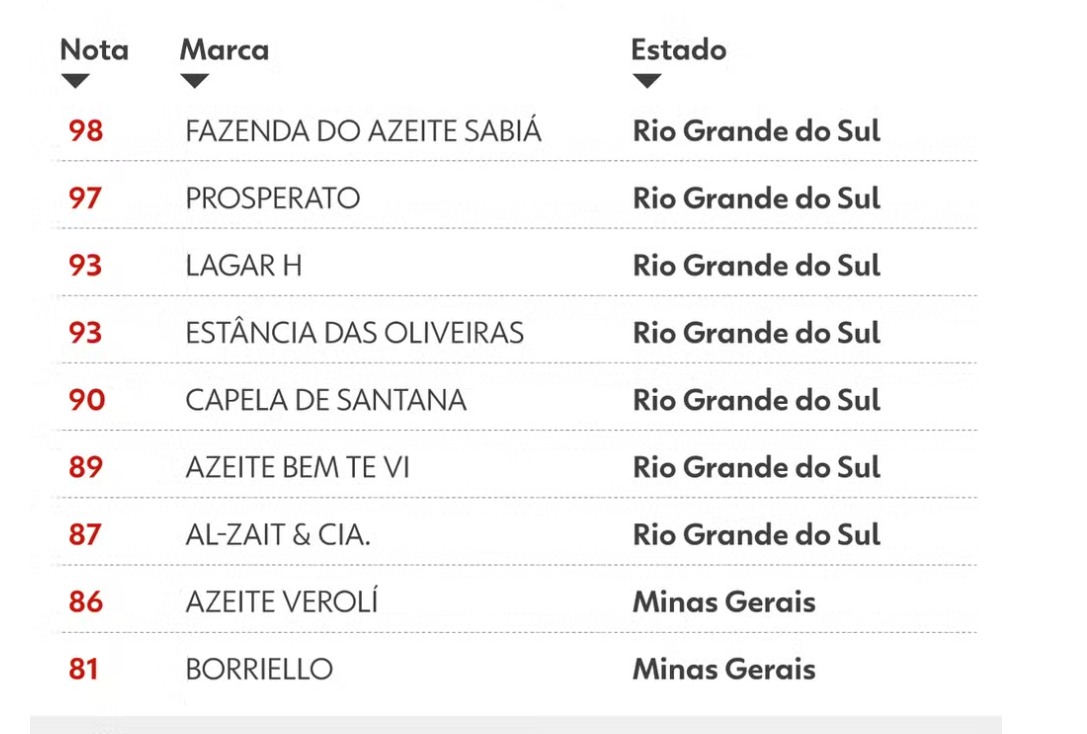Screen dimensions: 1087x734
Task: Click the sort arrow under Estado
Action: point(647,81)
